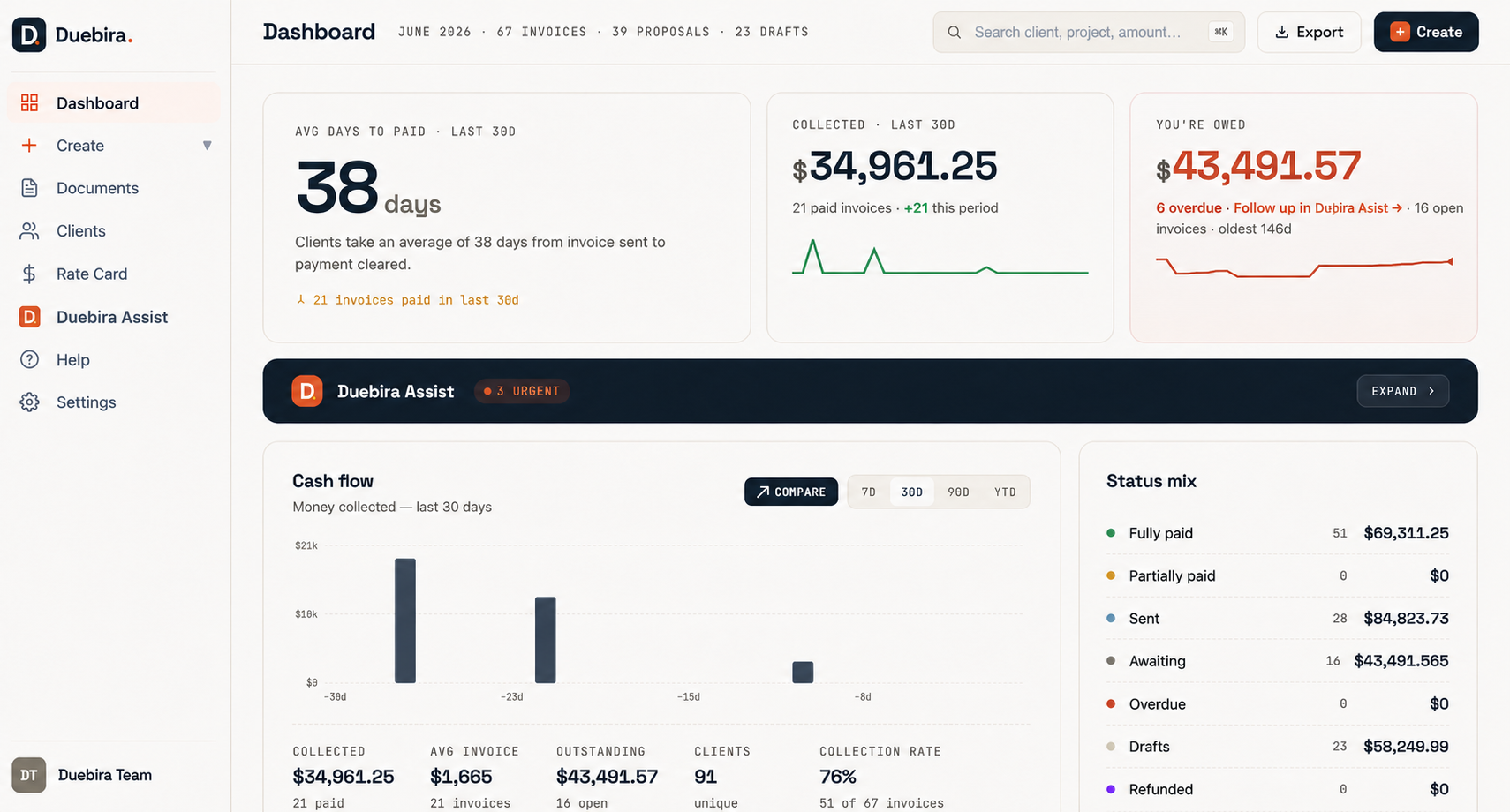1510x812 pixels.
Task: Open the Duebira Team account menu
Action: [113, 775]
